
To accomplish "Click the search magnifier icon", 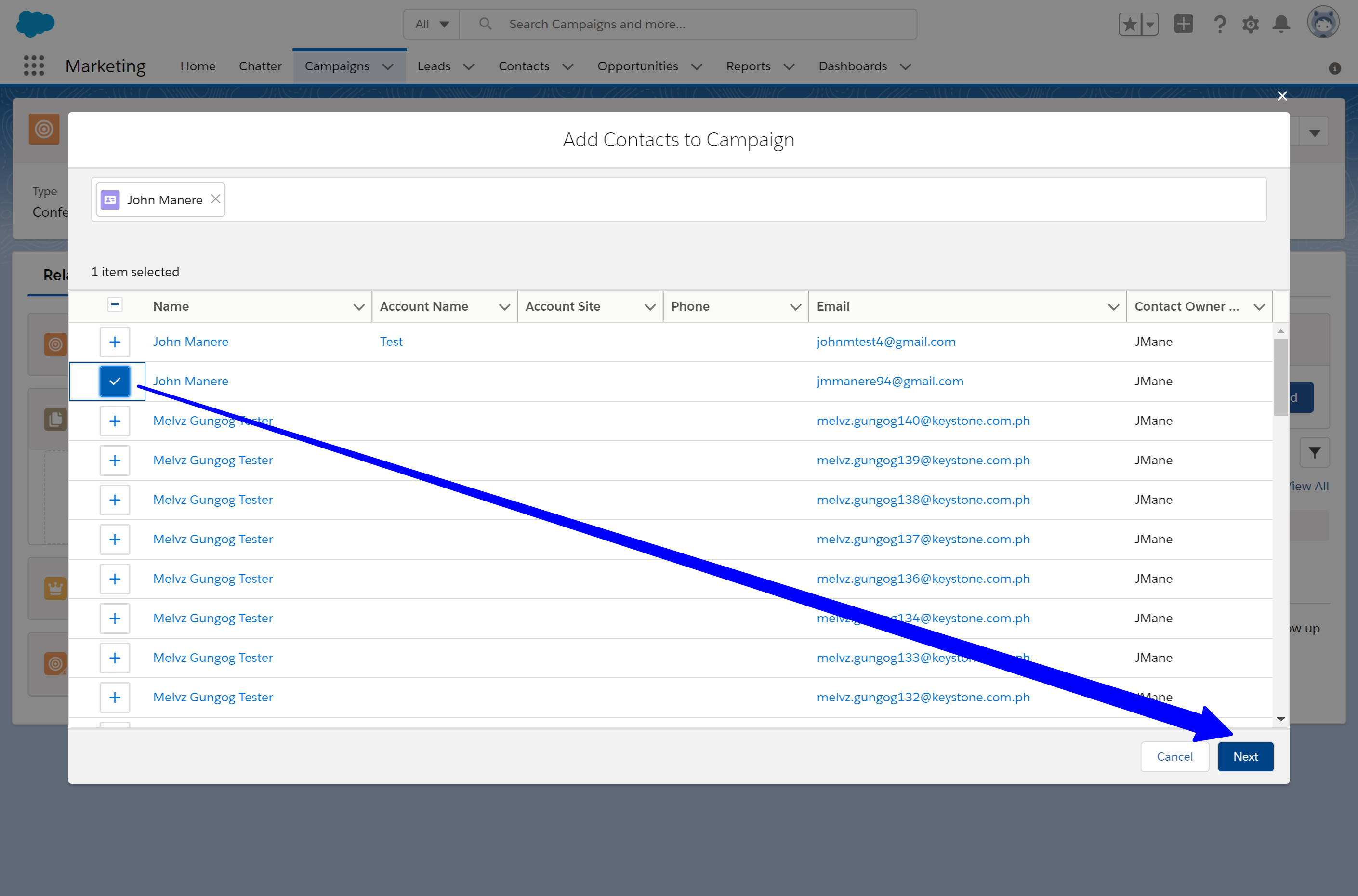I will coord(485,24).
